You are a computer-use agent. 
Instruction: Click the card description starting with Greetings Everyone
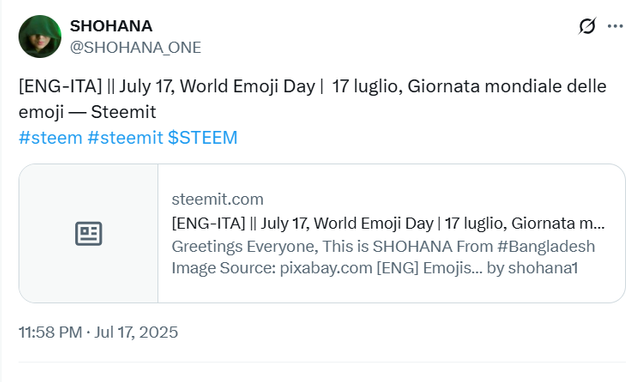coord(383,257)
